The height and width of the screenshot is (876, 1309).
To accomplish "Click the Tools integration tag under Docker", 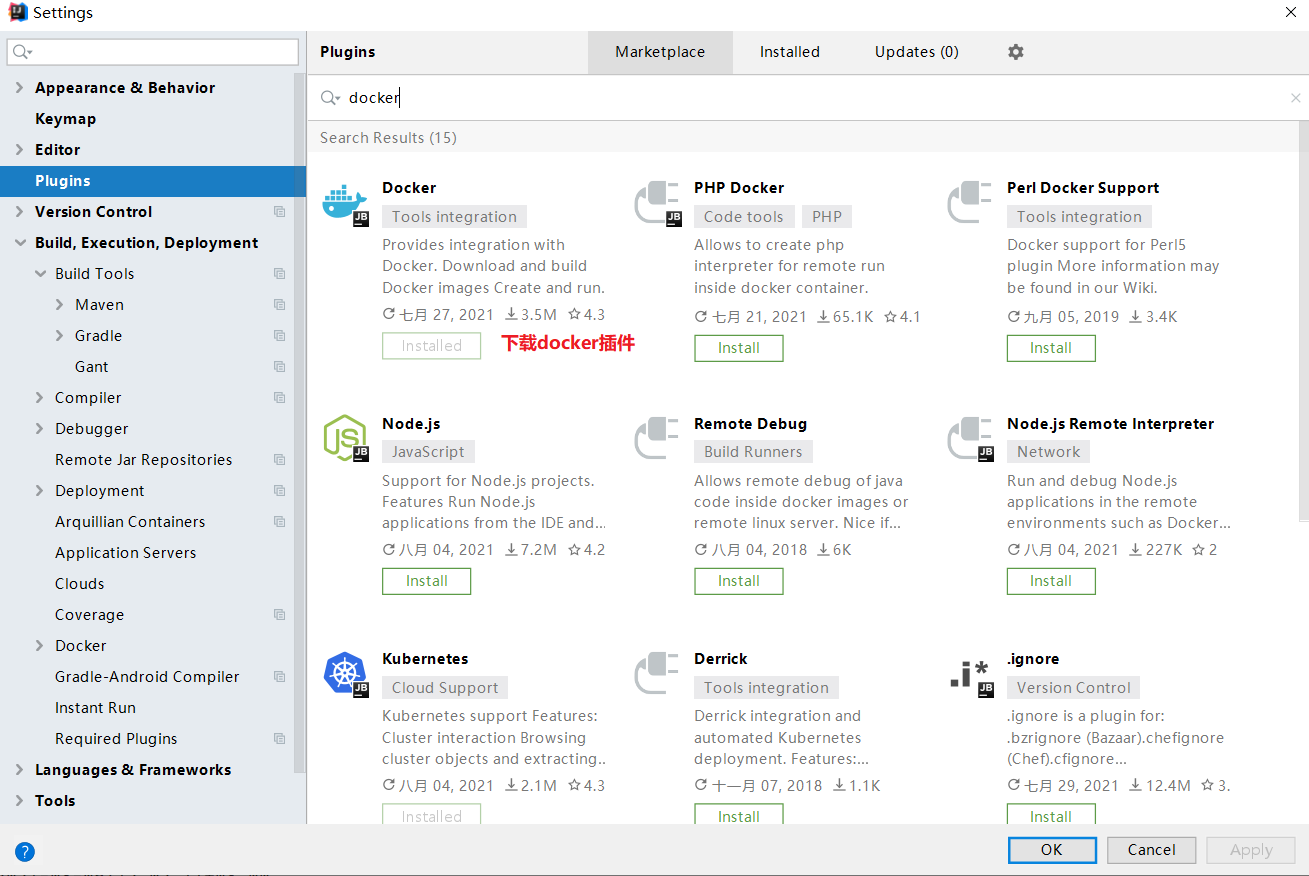I will 454,217.
